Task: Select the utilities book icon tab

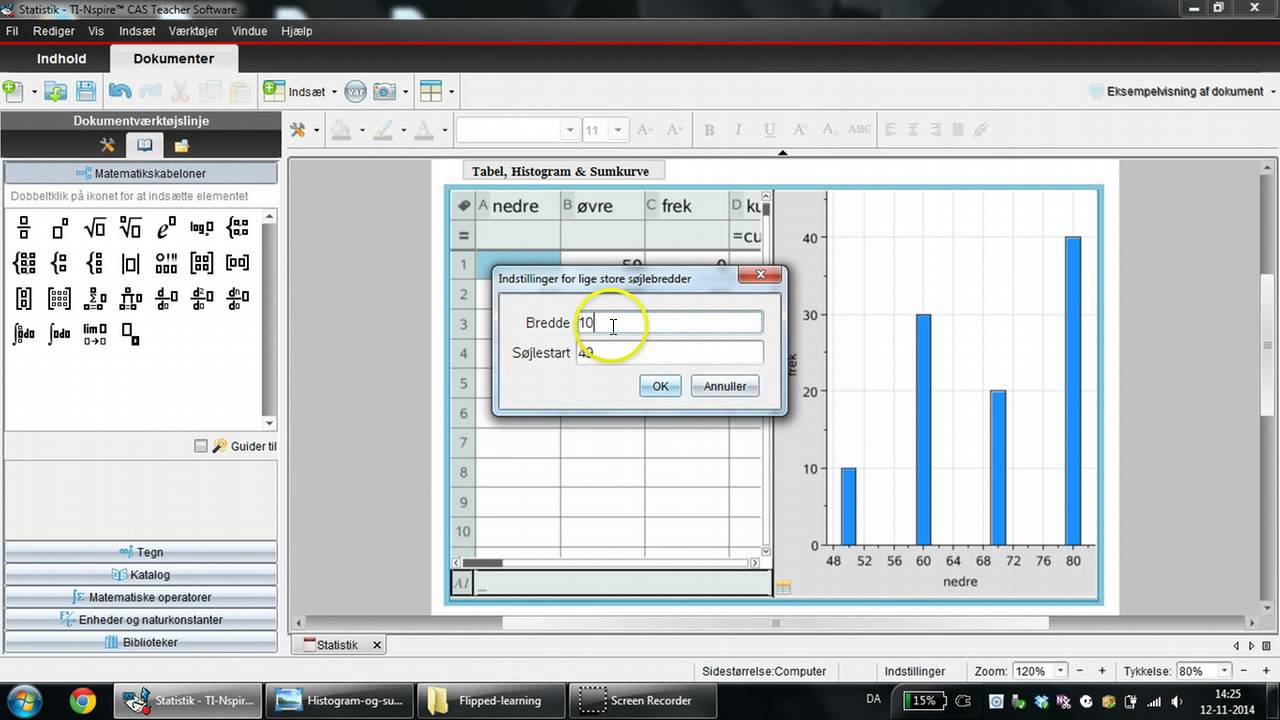Action: click(144, 145)
